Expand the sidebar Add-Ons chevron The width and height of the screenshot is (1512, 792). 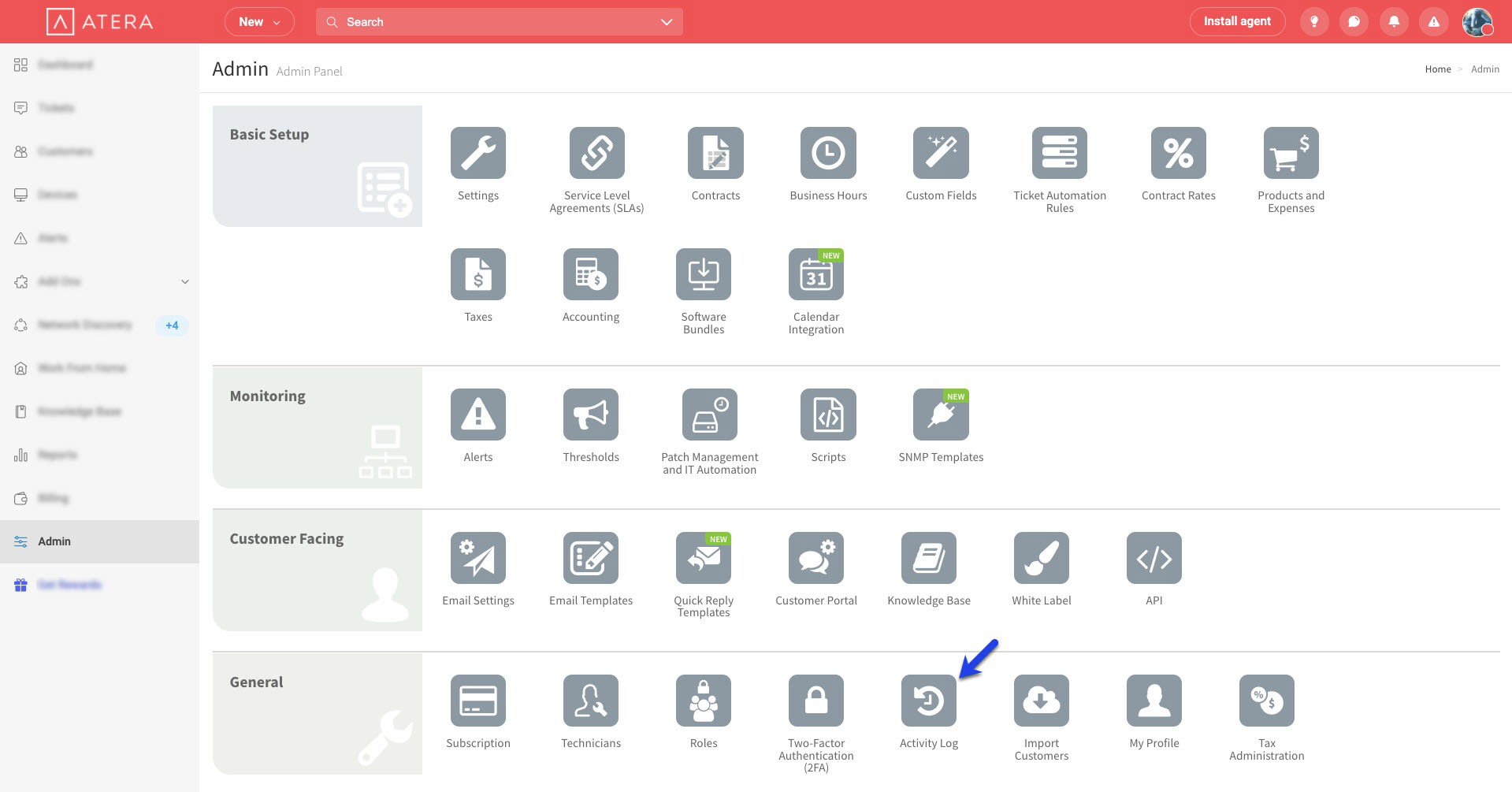tap(185, 281)
